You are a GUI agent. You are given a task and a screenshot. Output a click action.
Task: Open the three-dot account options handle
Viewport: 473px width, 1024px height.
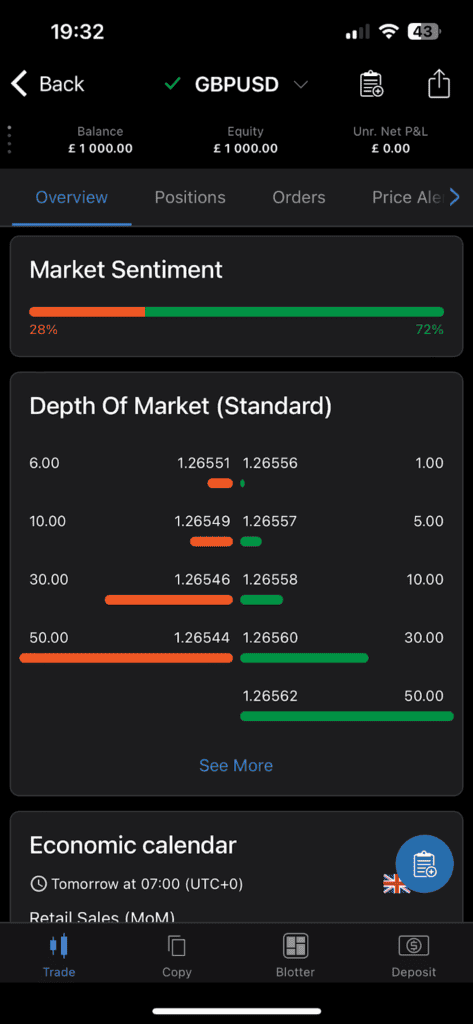pyautogui.click(x=9, y=138)
